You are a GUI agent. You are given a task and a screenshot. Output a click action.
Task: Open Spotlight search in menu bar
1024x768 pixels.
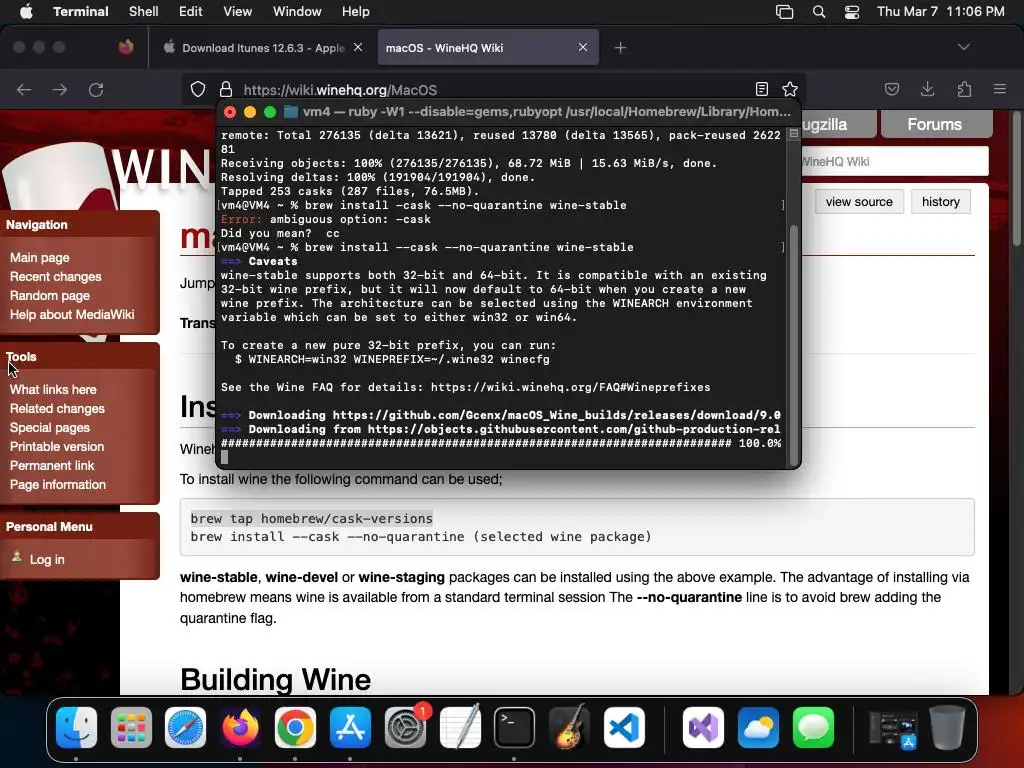click(818, 12)
